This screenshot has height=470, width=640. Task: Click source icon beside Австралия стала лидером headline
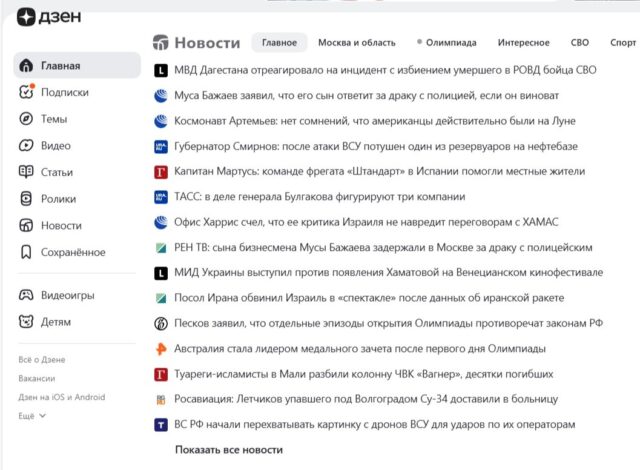click(x=161, y=349)
